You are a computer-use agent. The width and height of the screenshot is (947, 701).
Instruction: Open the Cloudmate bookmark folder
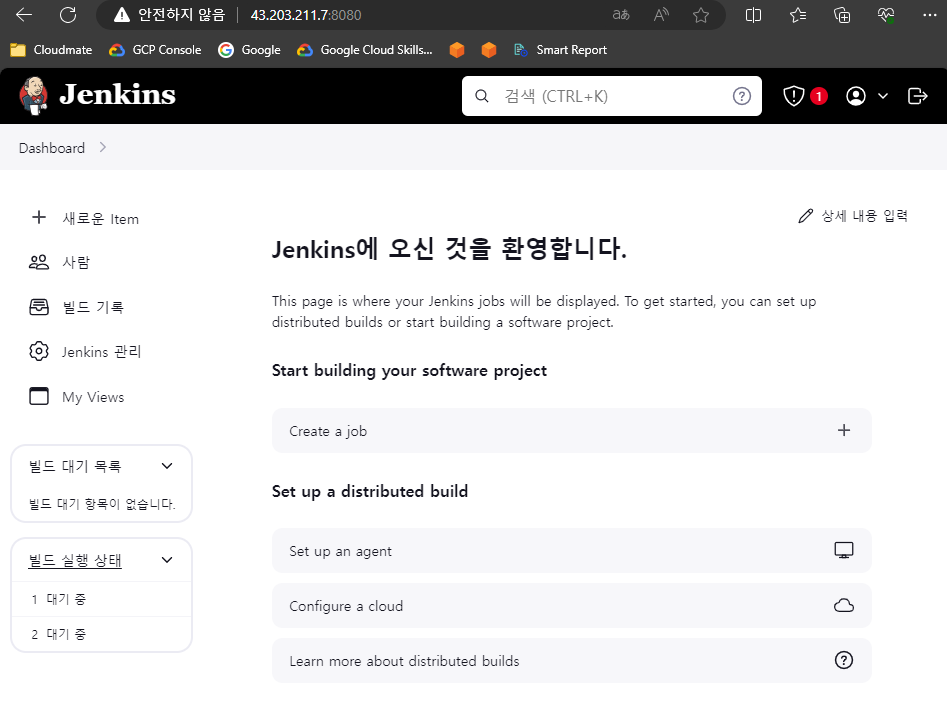coord(51,50)
